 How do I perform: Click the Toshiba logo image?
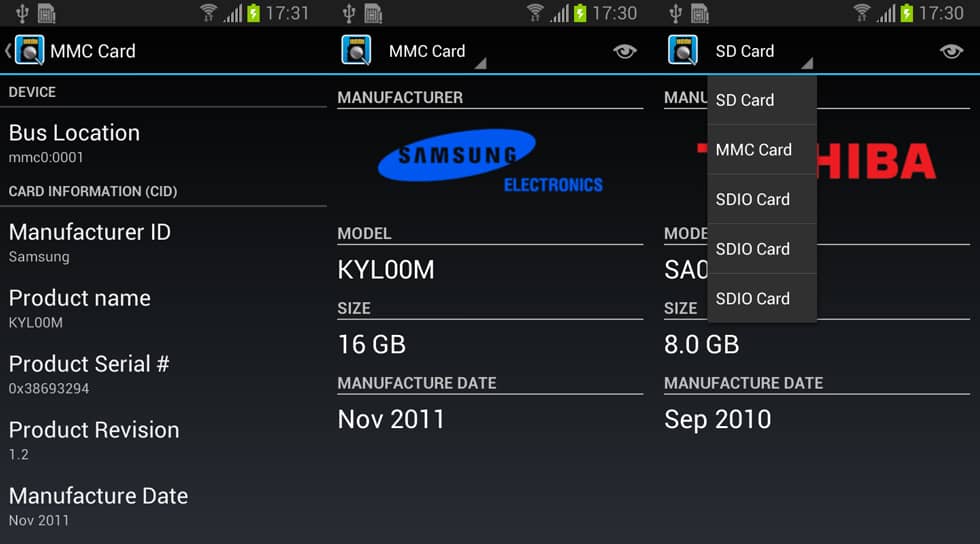pos(876,161)
